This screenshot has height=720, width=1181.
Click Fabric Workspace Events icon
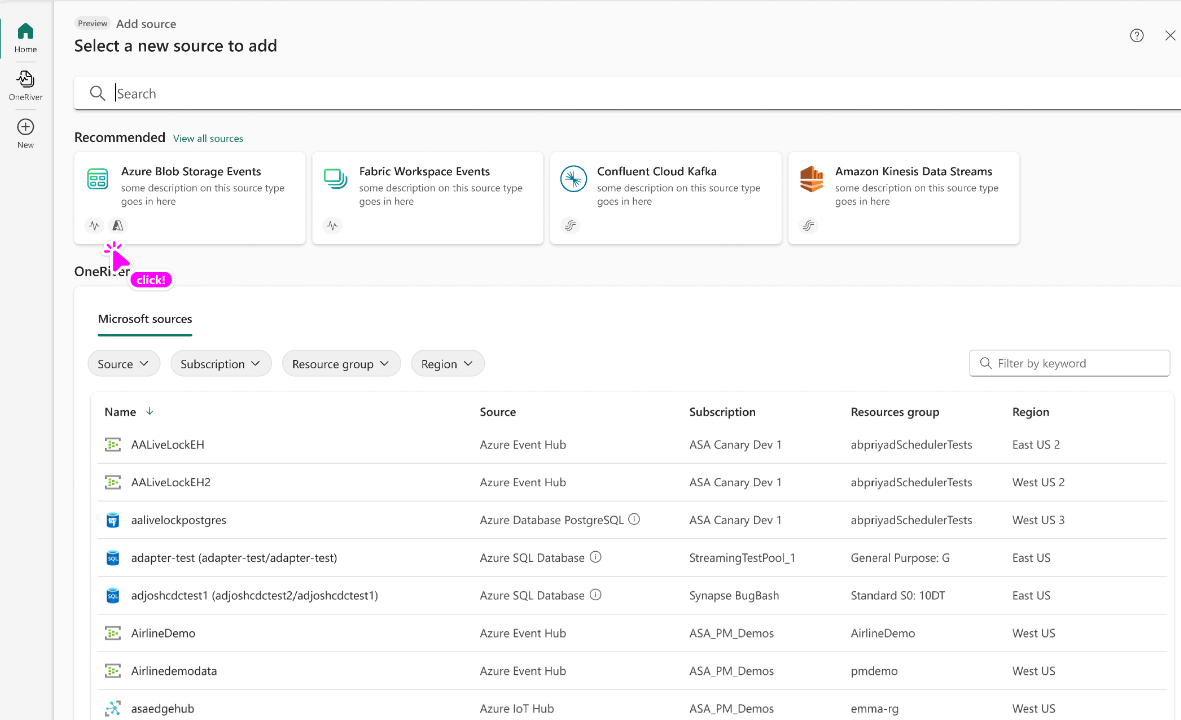pyautogui.click(x=336, y=178)
